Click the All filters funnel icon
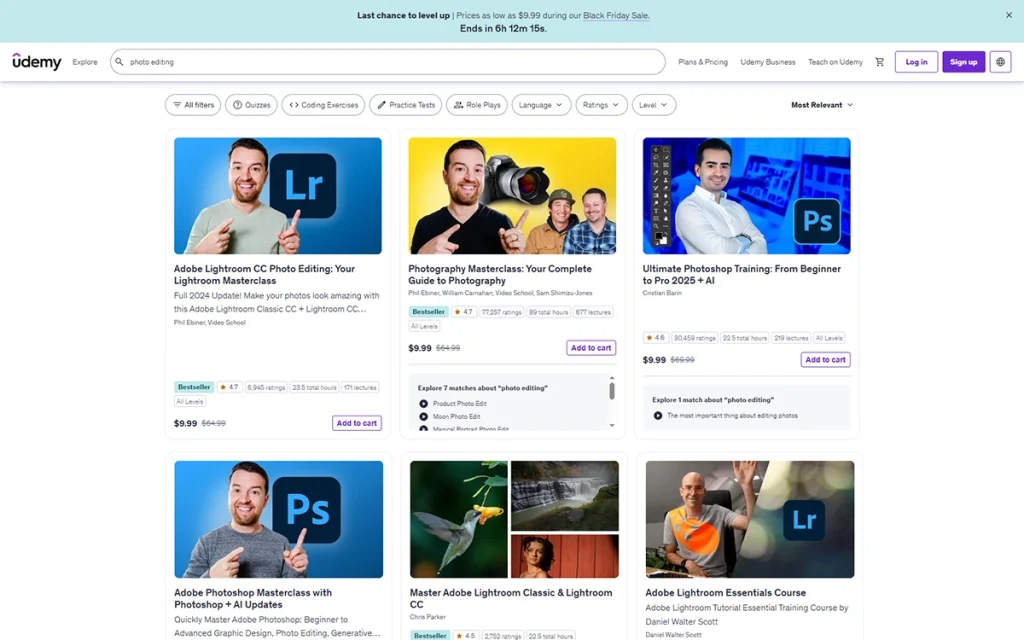The height and width of the screenshot is (640, 1024). (176, 104)
